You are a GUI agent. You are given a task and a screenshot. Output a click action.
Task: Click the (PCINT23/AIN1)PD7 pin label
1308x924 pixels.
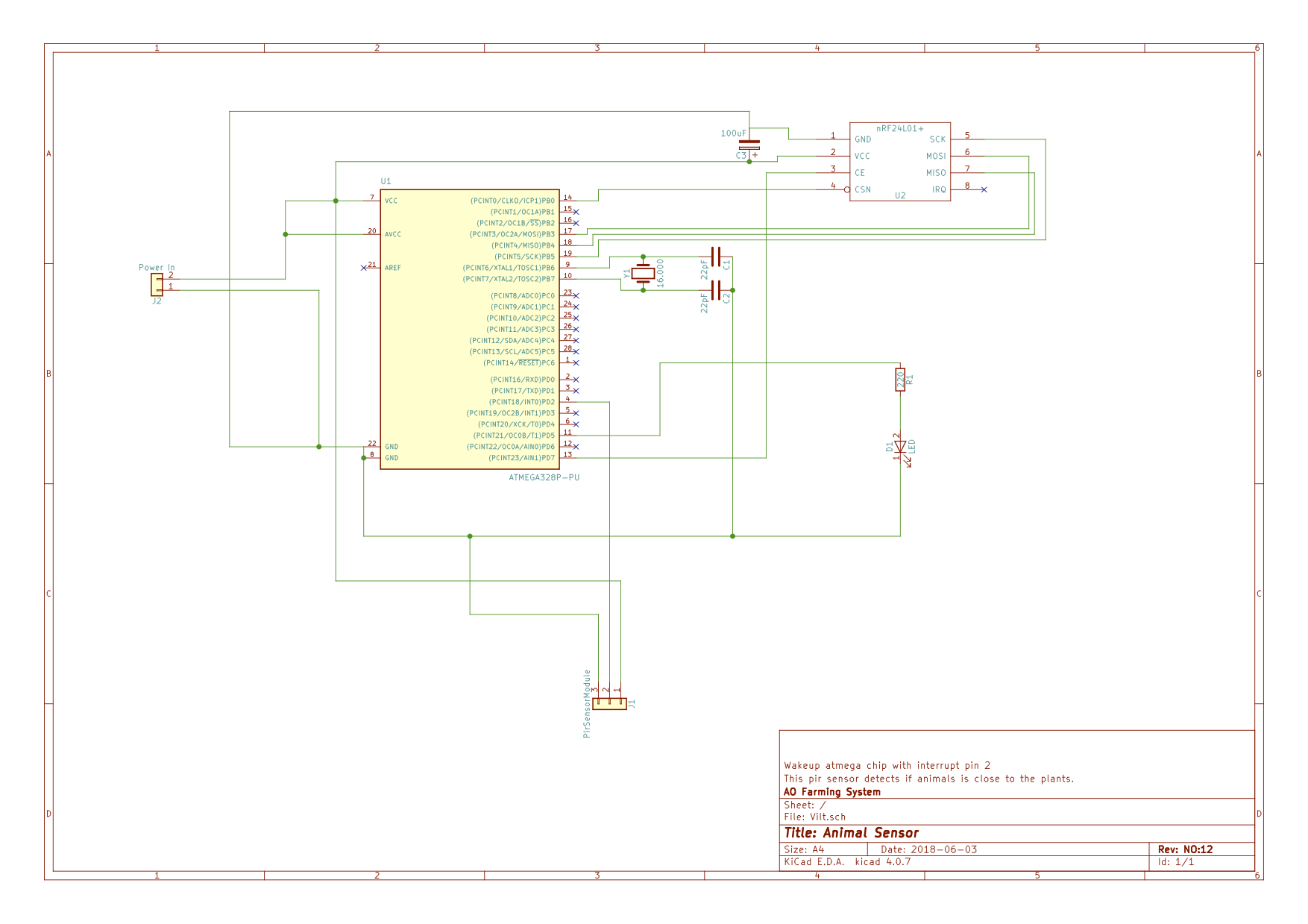point(522,458)
